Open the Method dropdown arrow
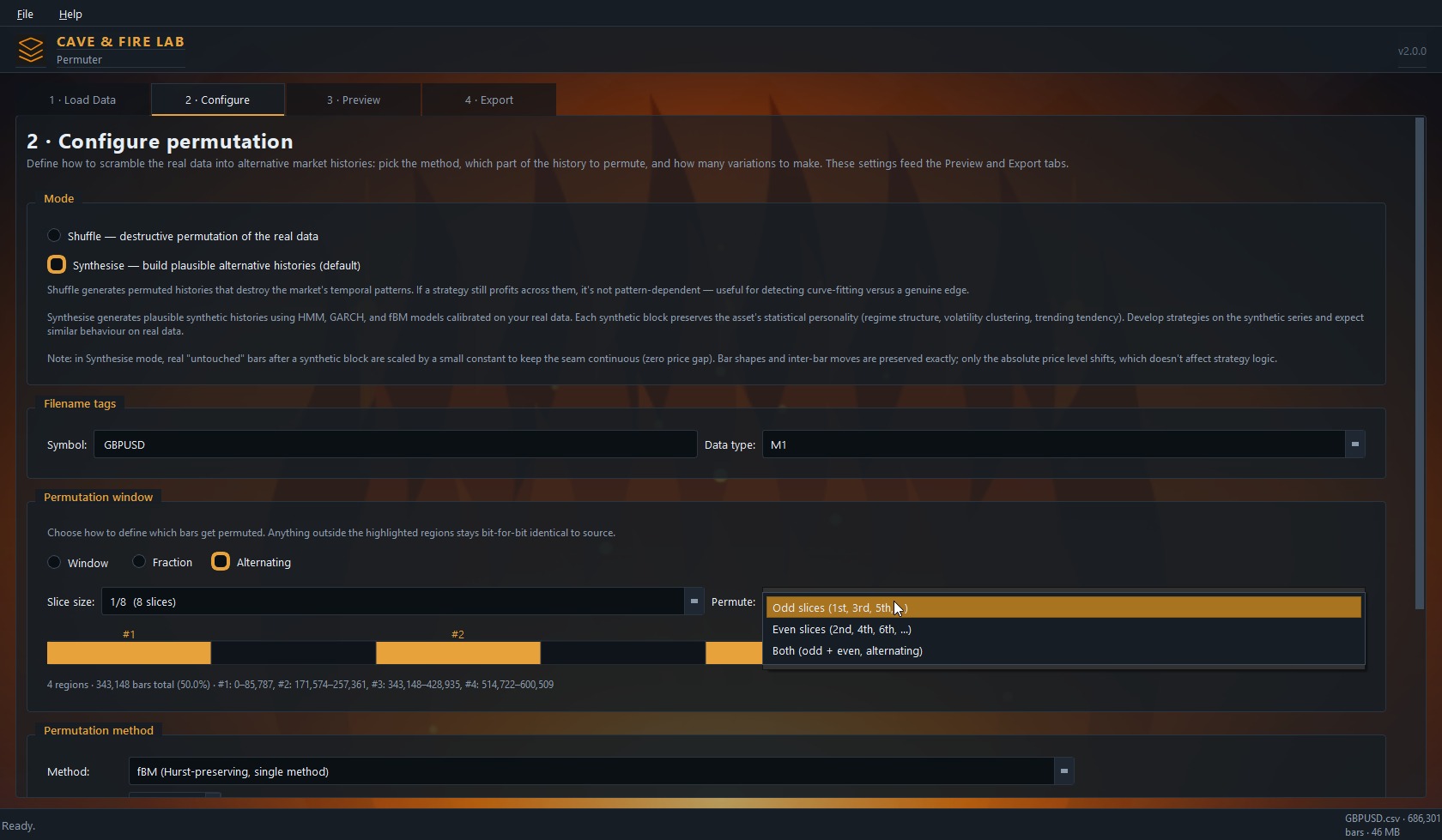This screenshot has width=1442, height=840. pos(1064,771)
